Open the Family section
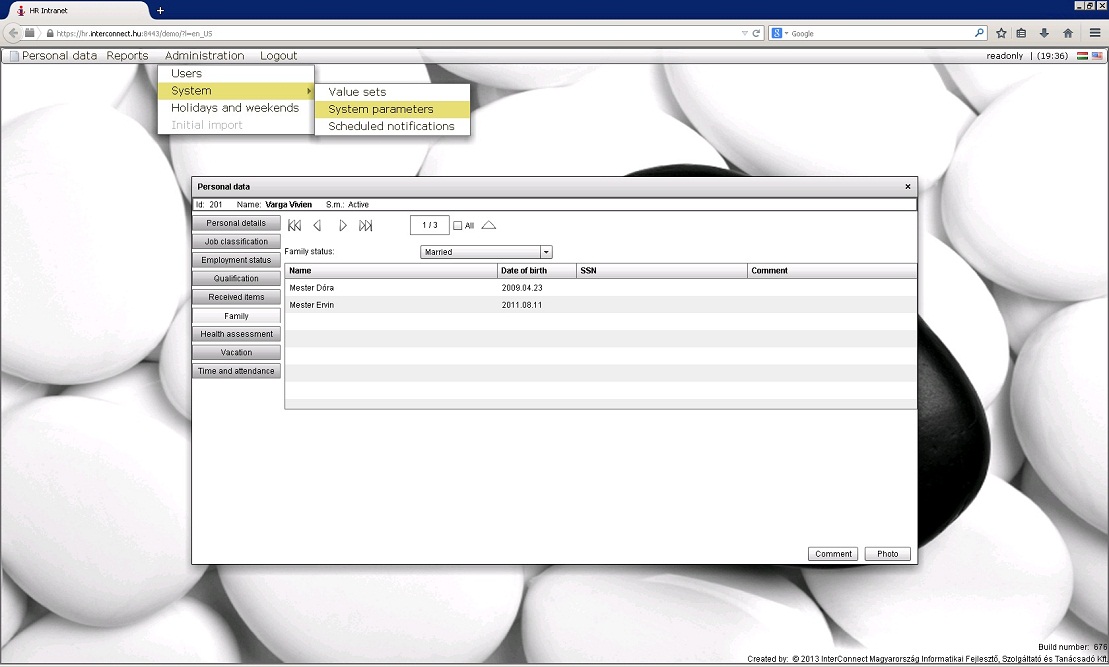Screen dimensions: 1109x667 236,315
